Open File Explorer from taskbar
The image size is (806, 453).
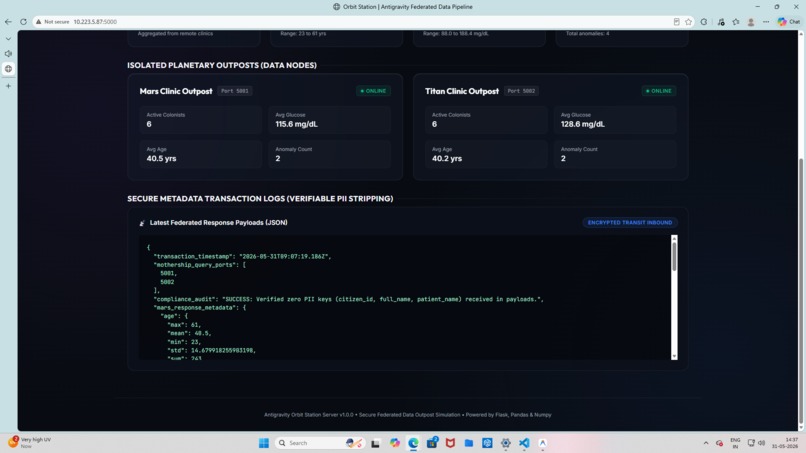coord(469,443)
